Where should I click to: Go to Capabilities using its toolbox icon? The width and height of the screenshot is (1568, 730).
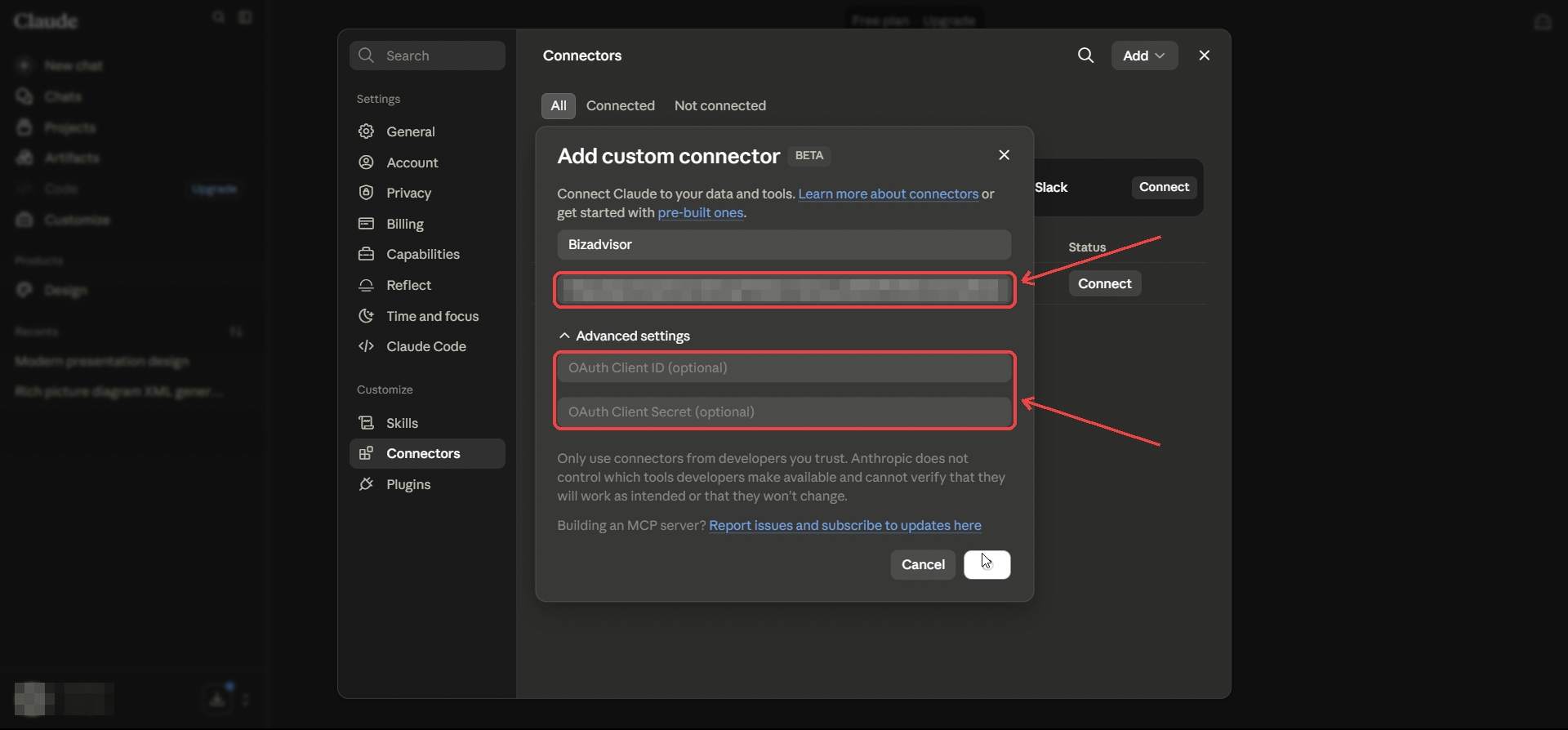coord(367,254)
